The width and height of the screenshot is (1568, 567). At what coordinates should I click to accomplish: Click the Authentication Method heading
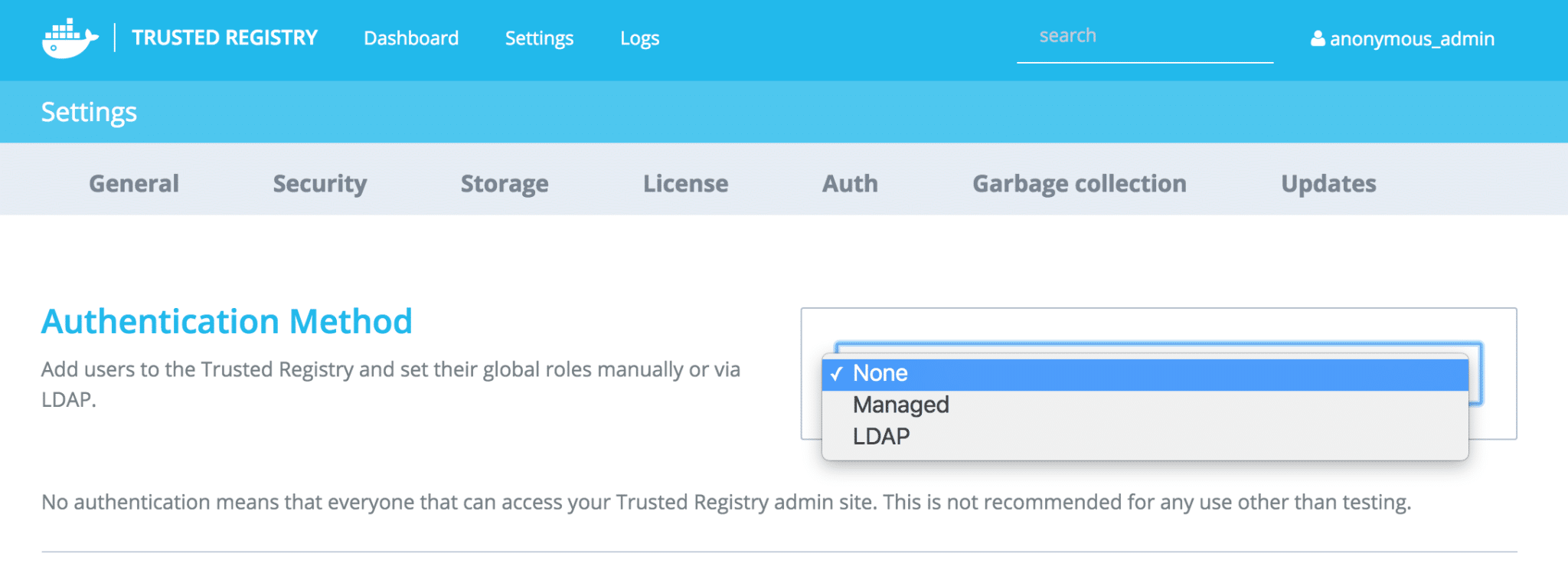[227, 322]
